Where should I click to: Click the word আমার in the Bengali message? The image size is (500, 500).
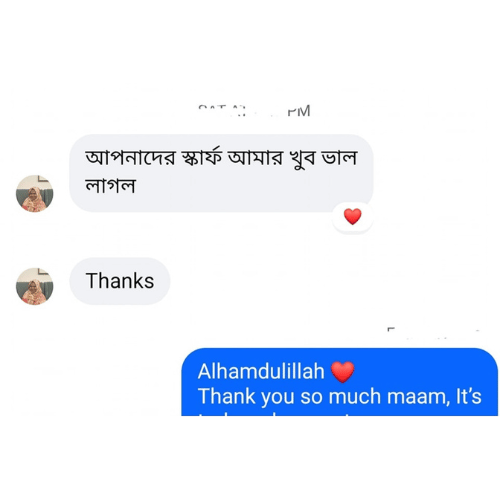coord(255,157)
